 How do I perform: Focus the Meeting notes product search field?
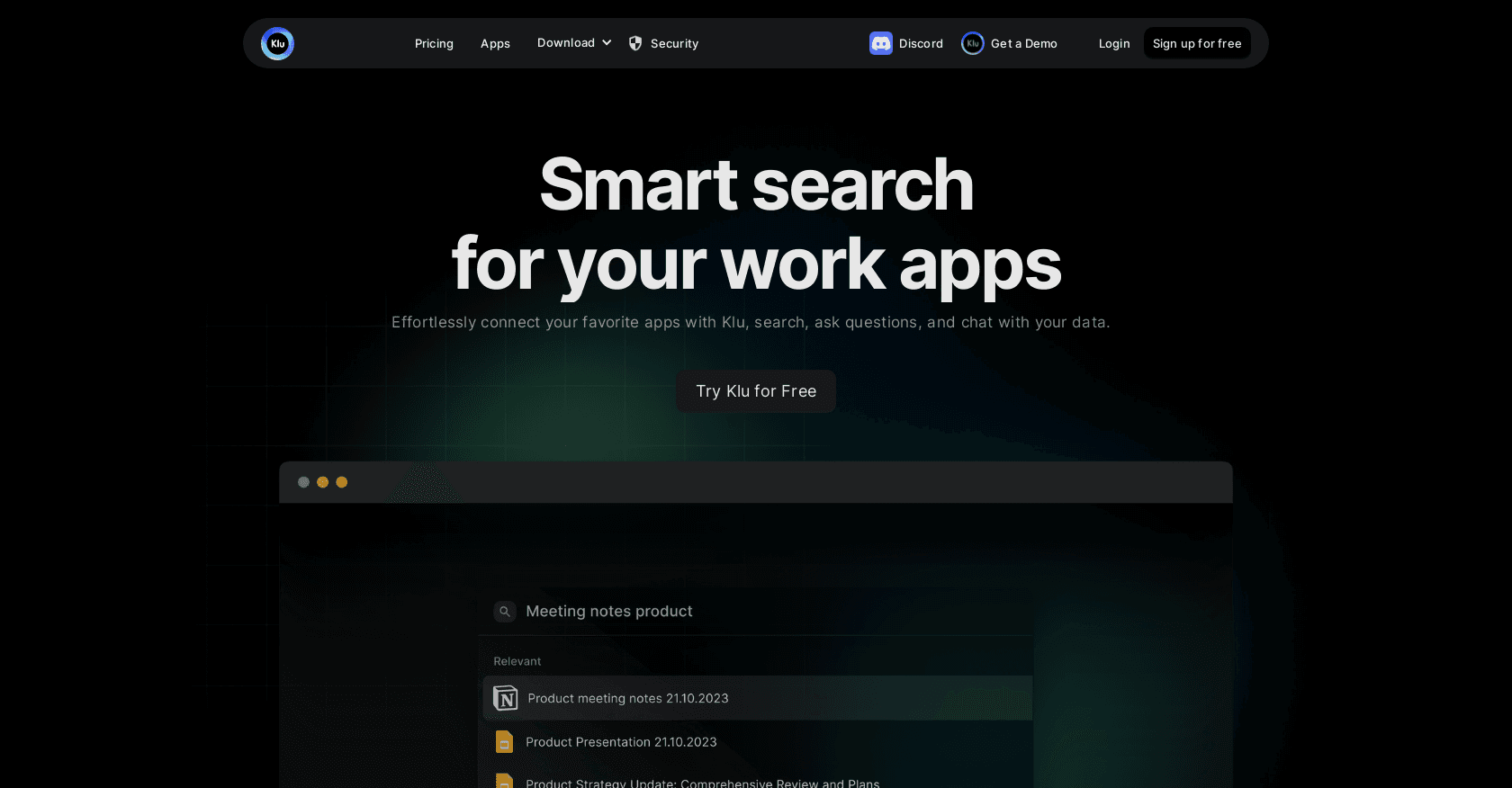pyautogui.click(x=756, y=612)
